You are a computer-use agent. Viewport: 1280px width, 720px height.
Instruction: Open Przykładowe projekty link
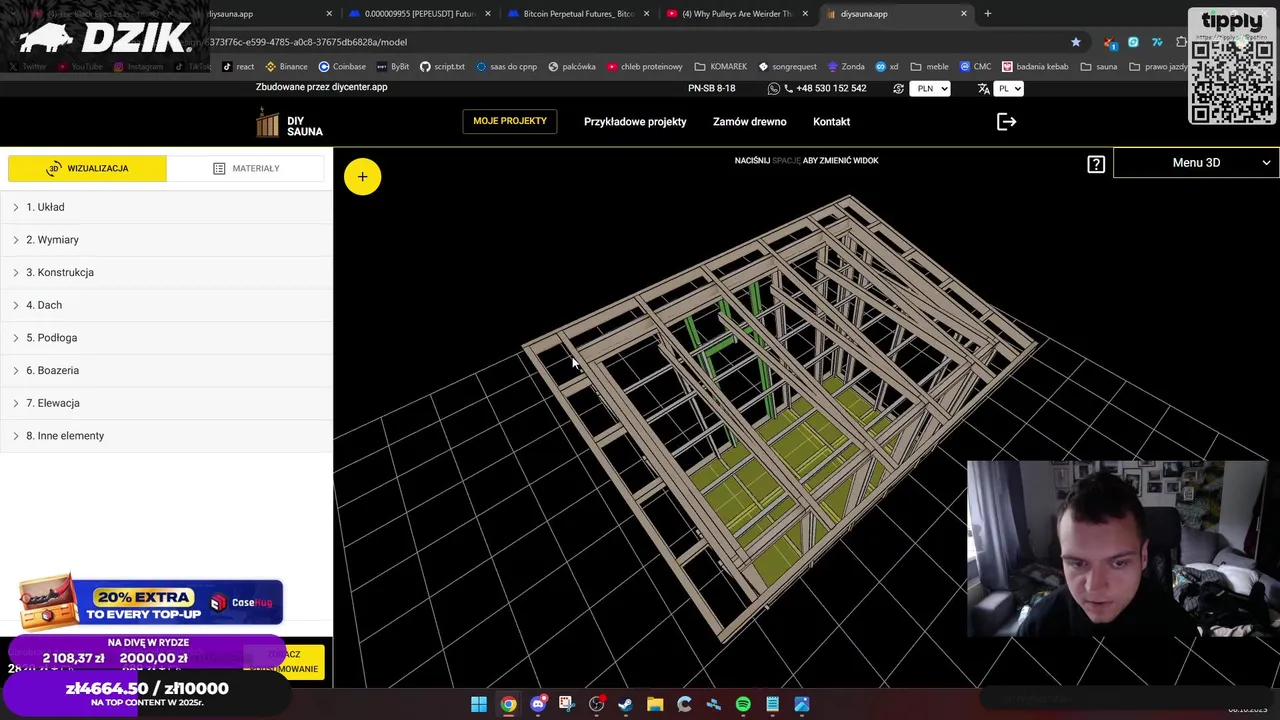635,122
